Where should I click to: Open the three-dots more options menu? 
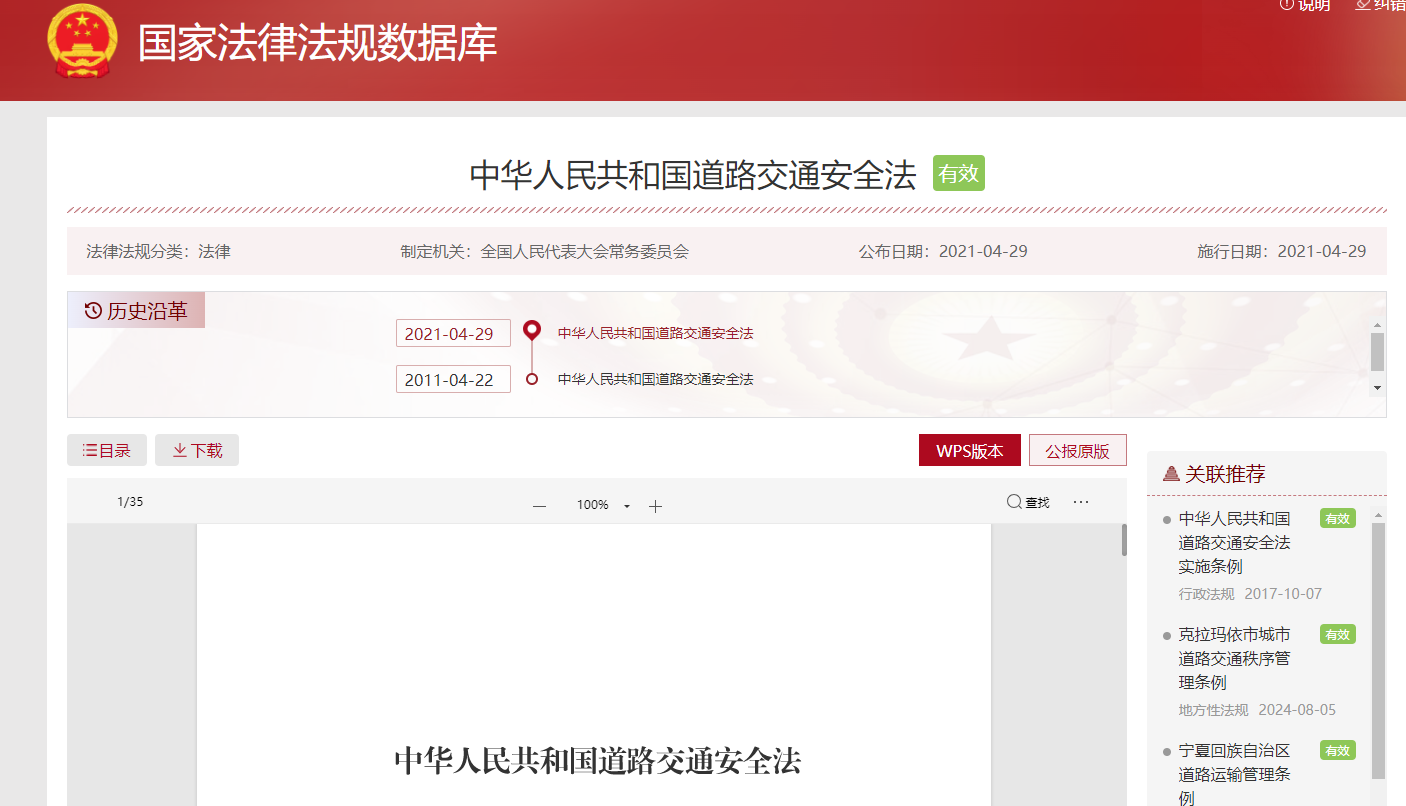(x=1081, y=502)
